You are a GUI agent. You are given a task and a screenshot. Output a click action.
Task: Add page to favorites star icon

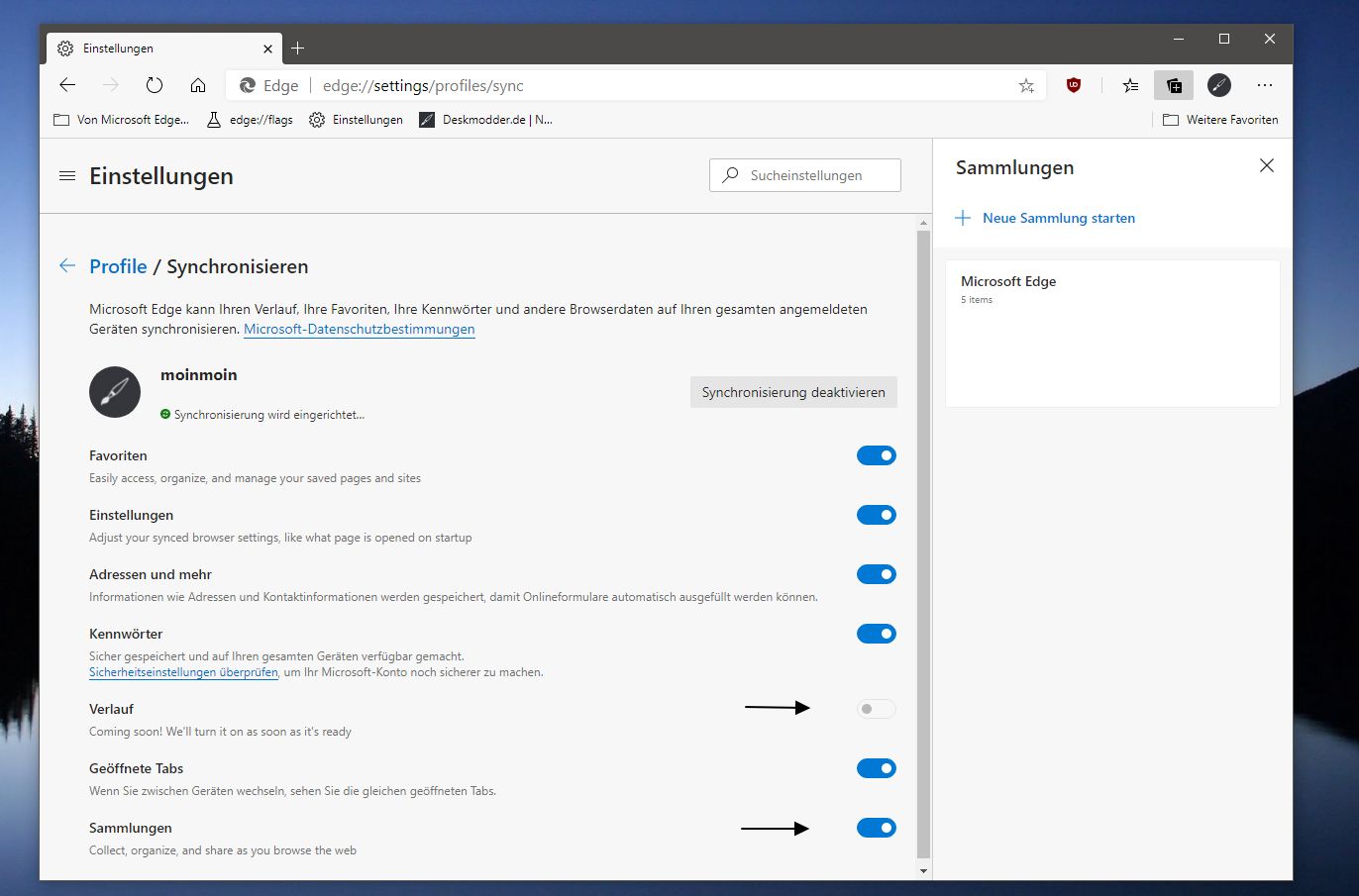[x=1026, y=85]
